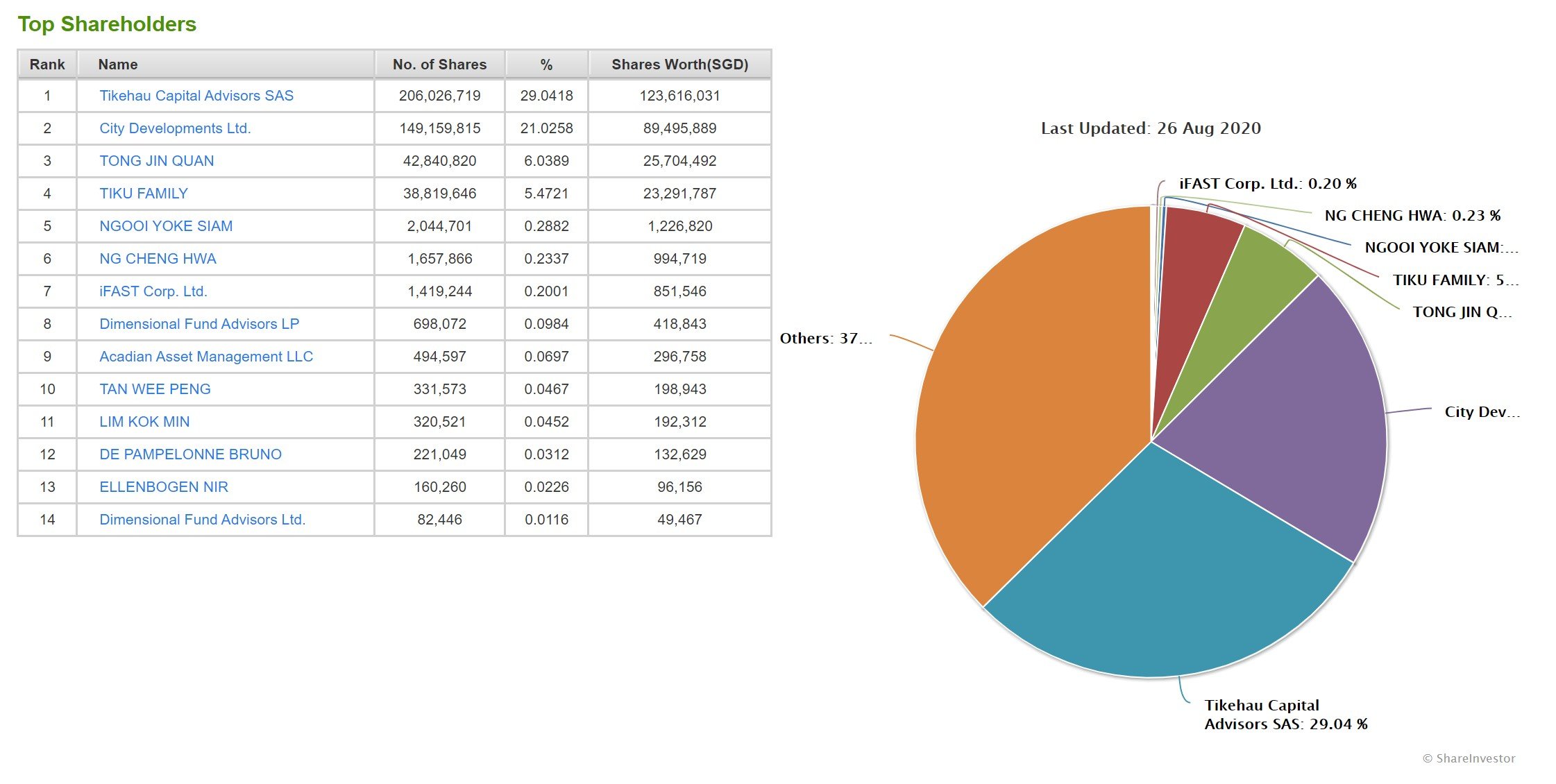Viewport: 1556px width, 784px height.
Task: Click the 'Top Shareholders' heading
Action: coord(107,24)
